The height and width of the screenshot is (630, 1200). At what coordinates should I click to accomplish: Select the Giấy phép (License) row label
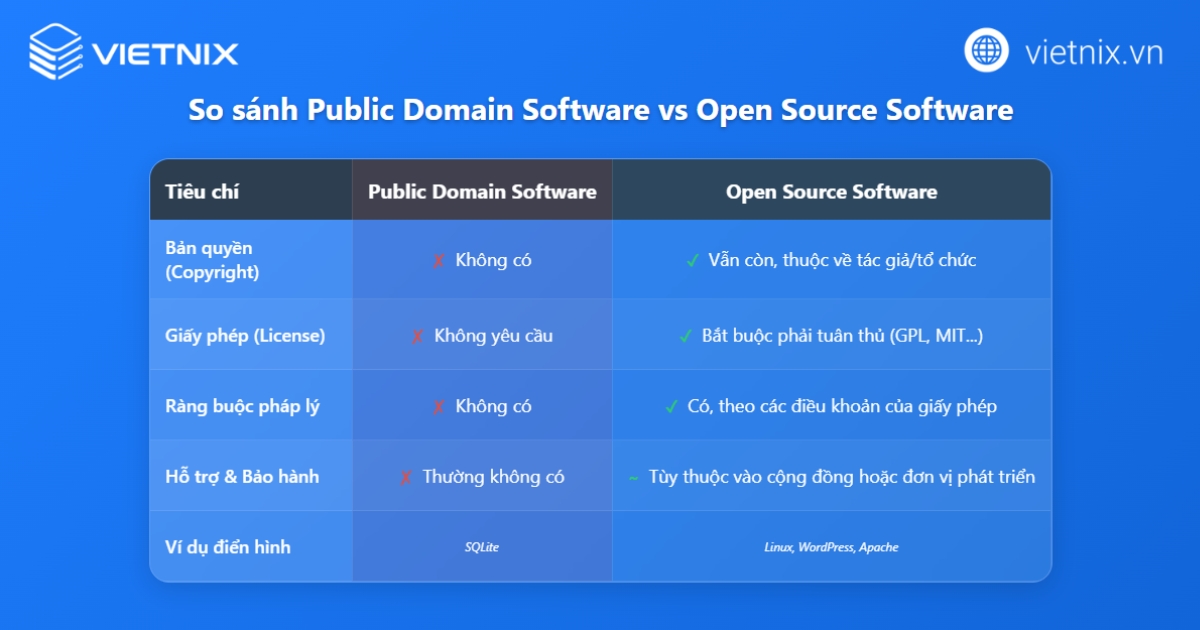(245, 336)
